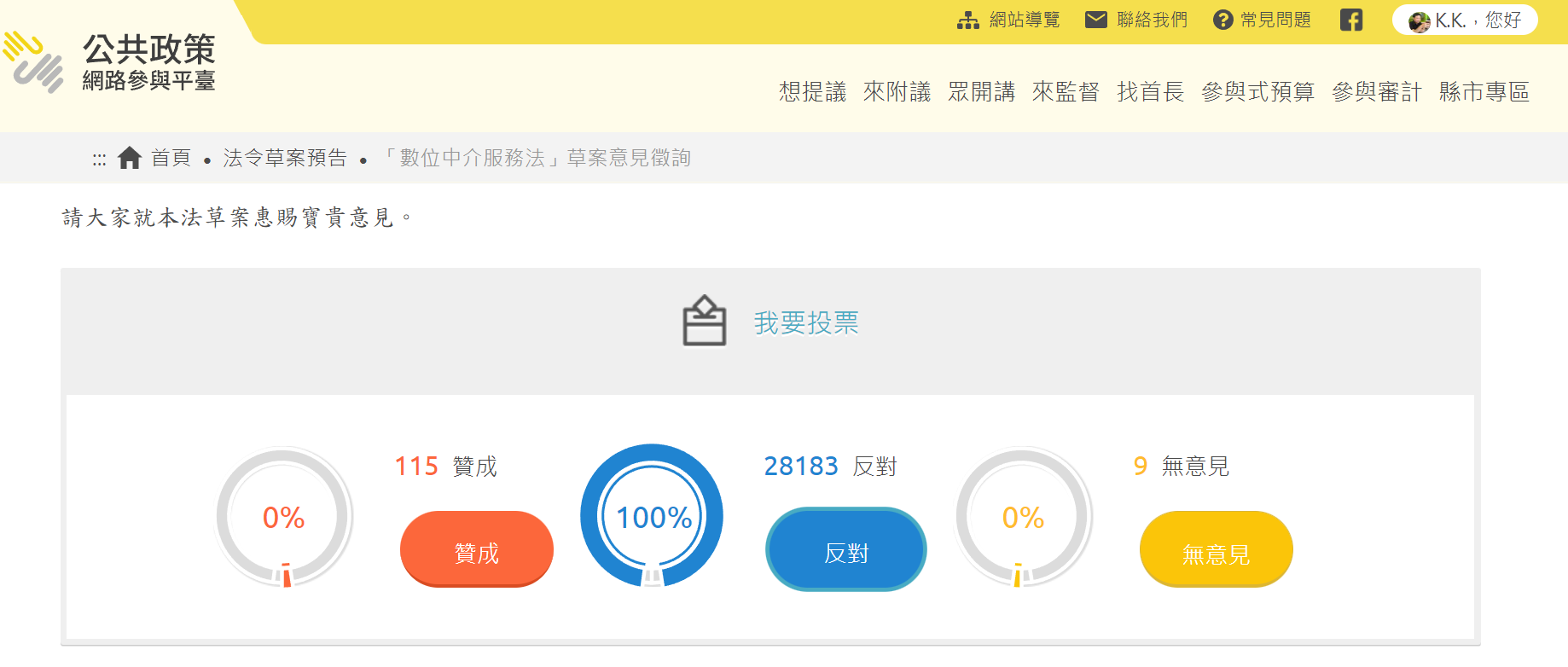1568x667 pixels.
Task: Open the 來附議 menu
Action: pyautogui.click(x=897, y=92)
